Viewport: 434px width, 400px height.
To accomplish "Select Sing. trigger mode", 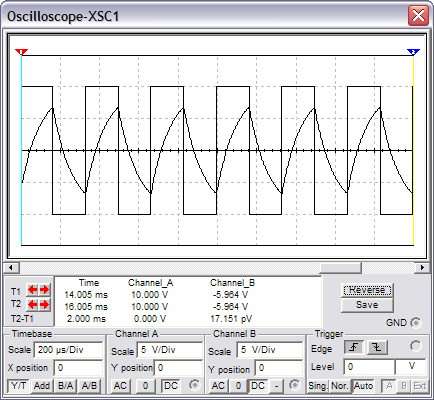I will (x=318, y=386).
